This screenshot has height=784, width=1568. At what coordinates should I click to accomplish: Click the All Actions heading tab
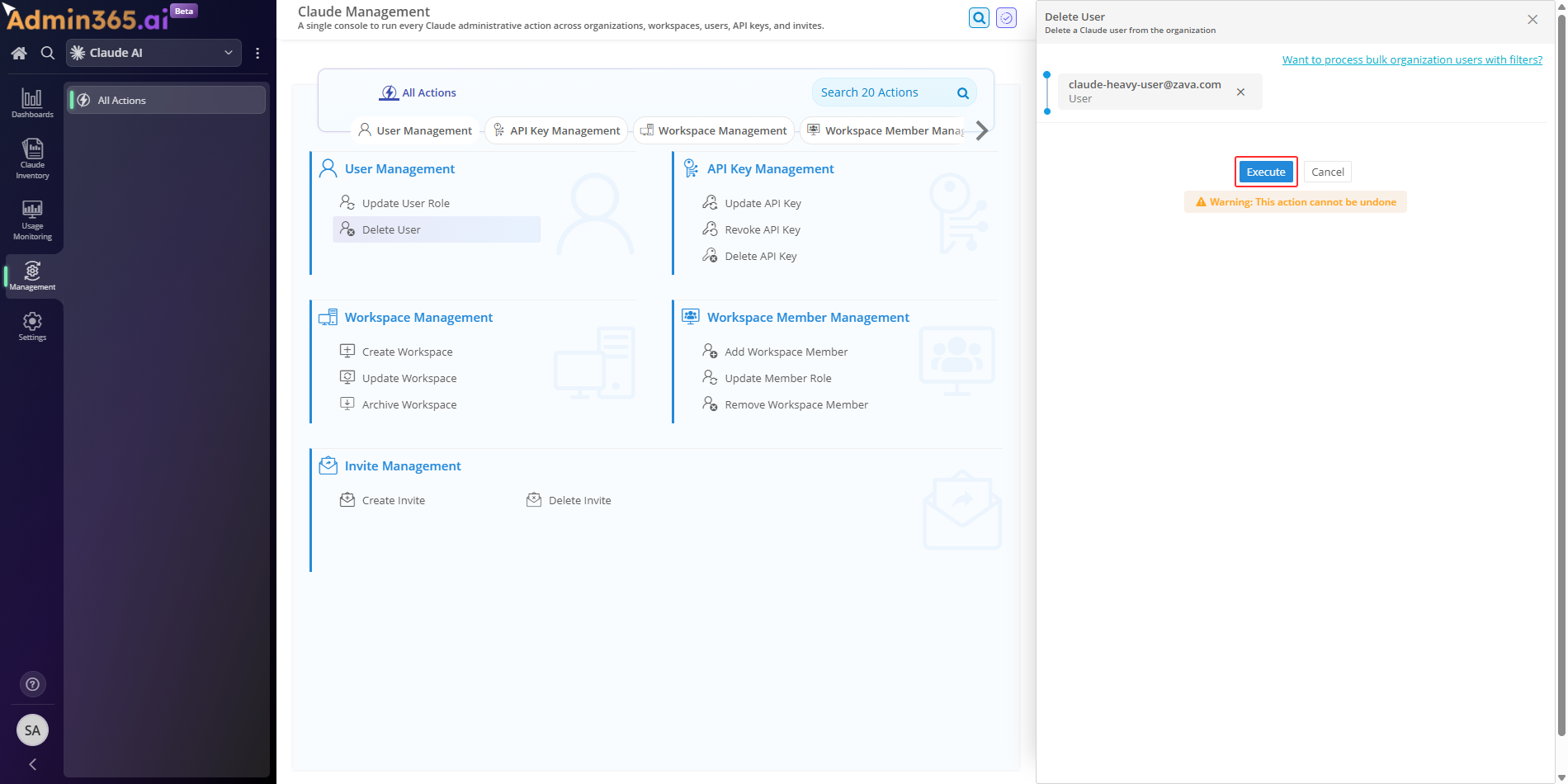(418, 92)
